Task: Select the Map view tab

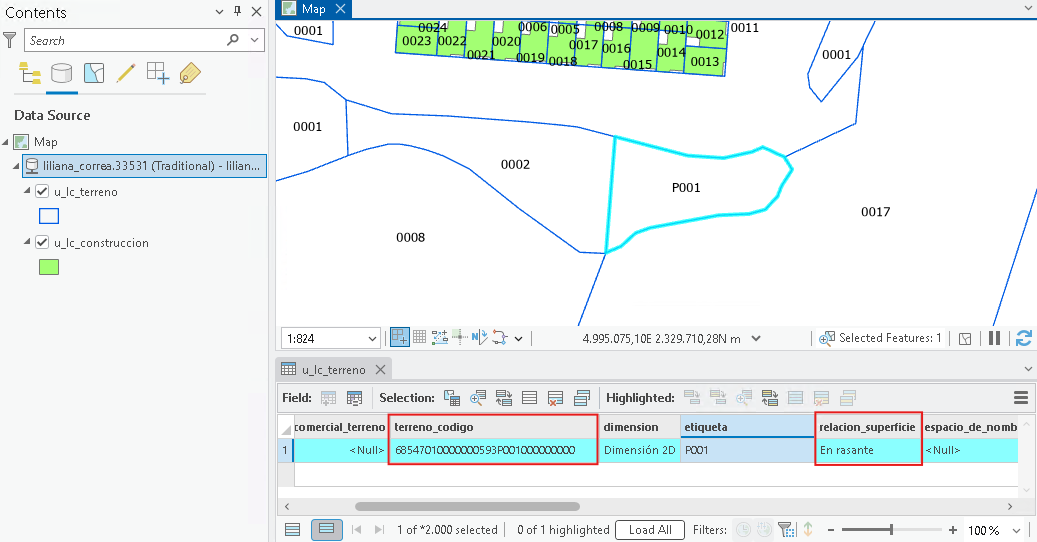Action: point(313,9)
